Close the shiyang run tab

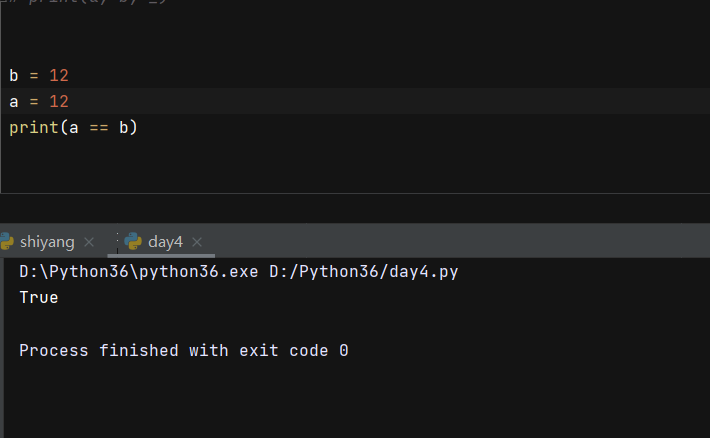[x=89, y=242]
